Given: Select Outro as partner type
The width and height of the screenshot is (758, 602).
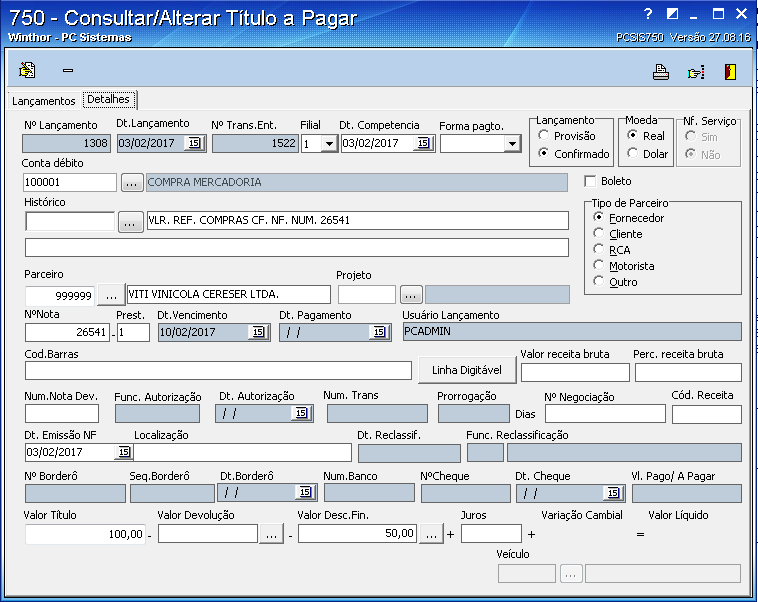Looking at the screenshot, I should pos(598,281).
